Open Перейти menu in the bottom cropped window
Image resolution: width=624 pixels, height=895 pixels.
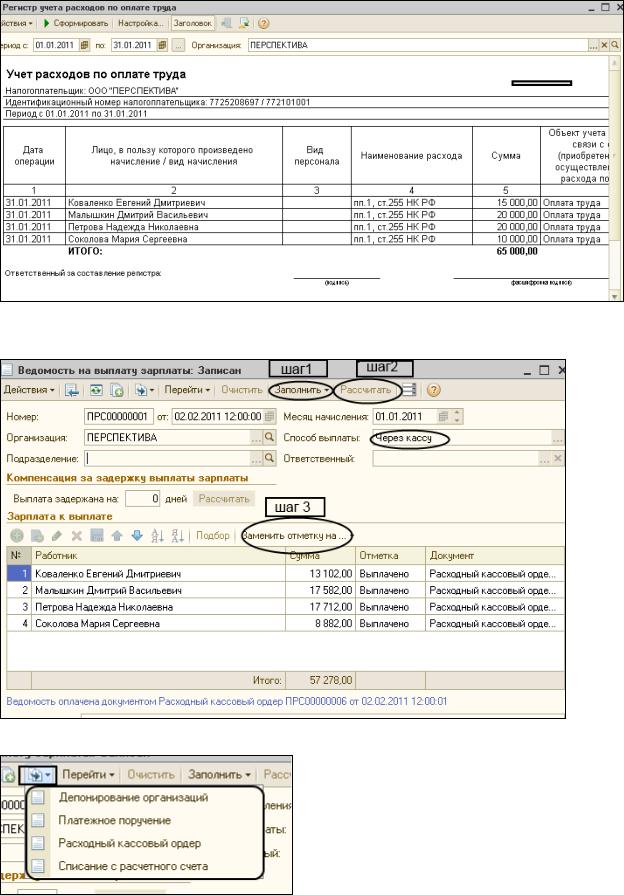[88, 775]
